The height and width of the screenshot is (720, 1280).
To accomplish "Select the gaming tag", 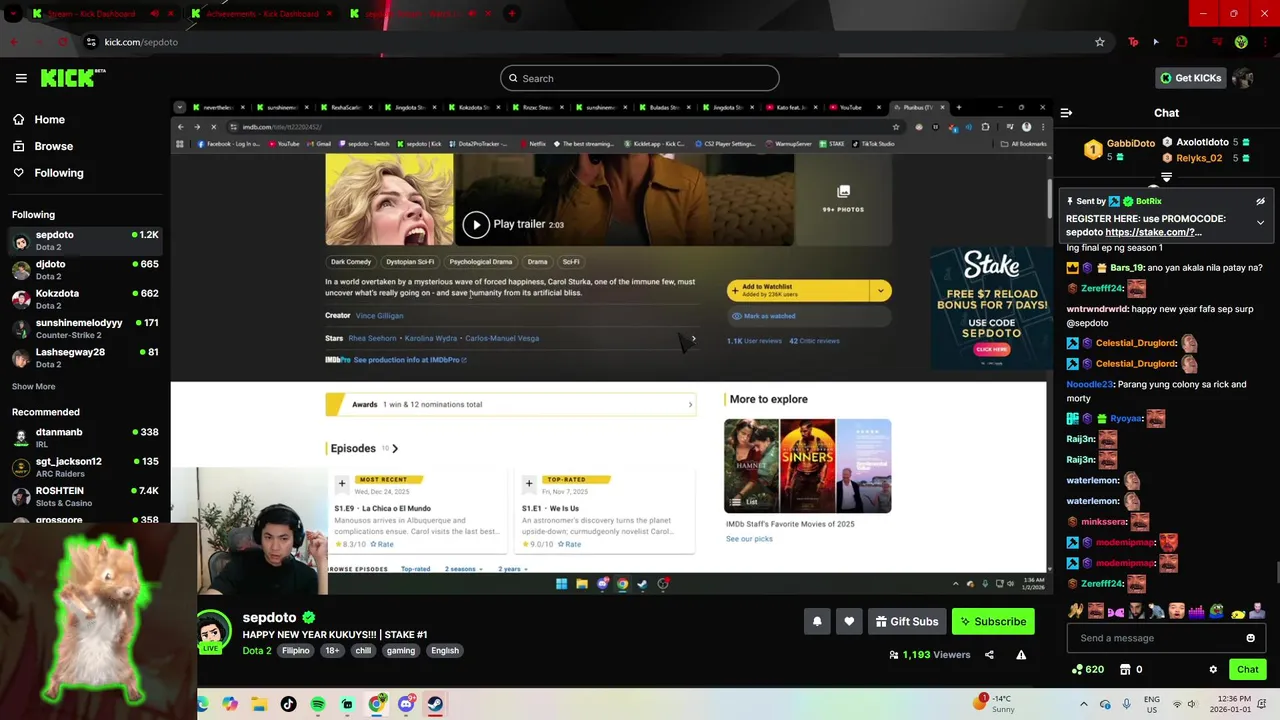I will point(401,650).
